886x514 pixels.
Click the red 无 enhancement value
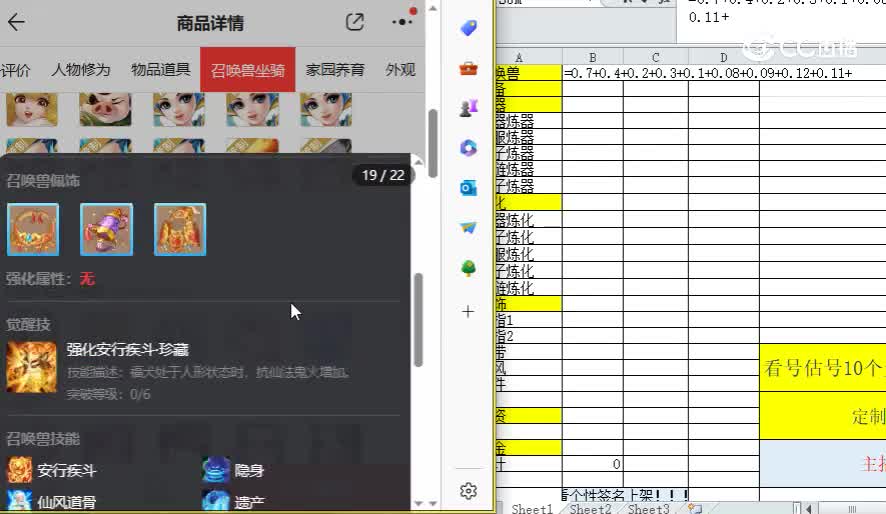87,278
